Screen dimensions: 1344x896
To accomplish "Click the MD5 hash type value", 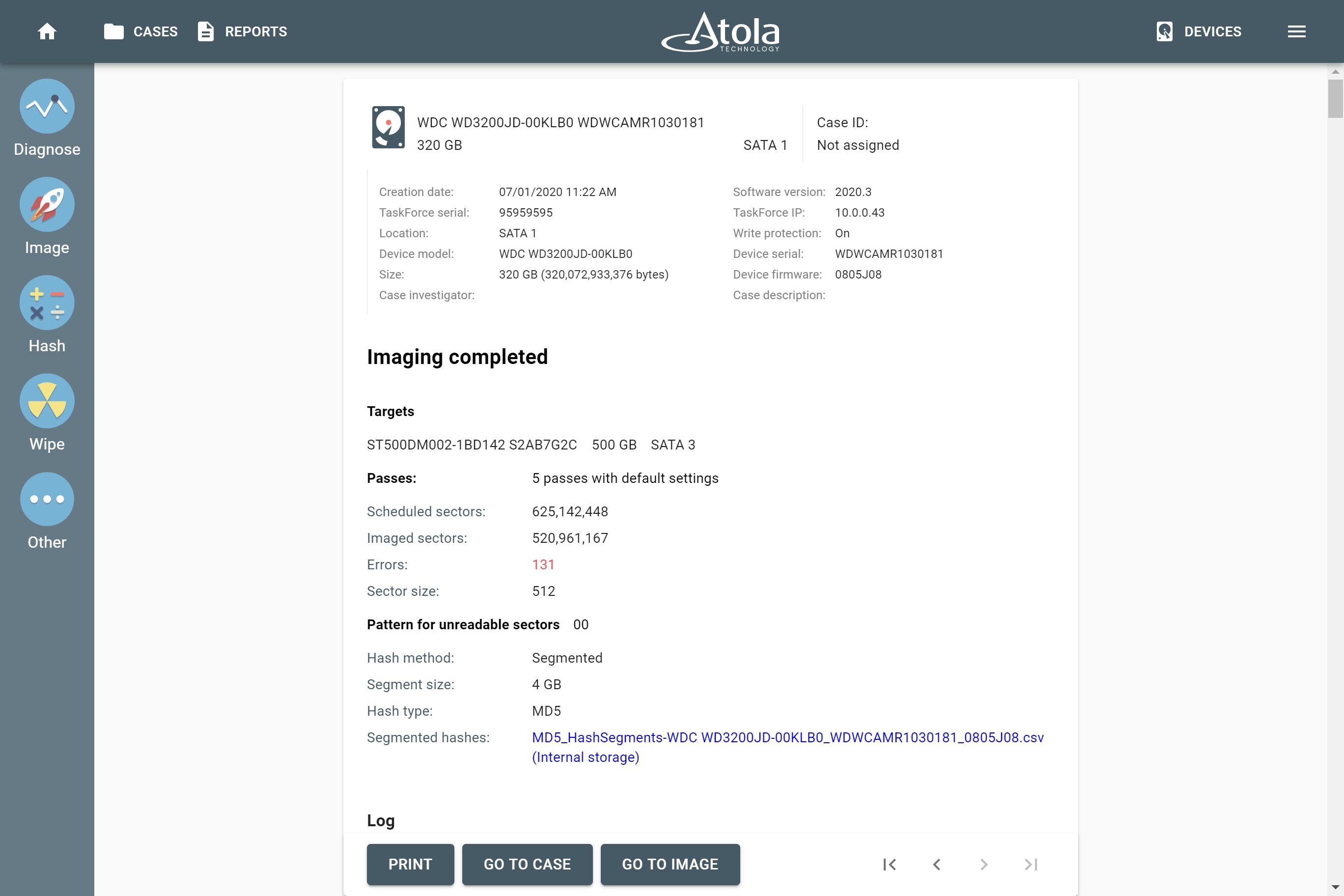I will tap(546, 711).
